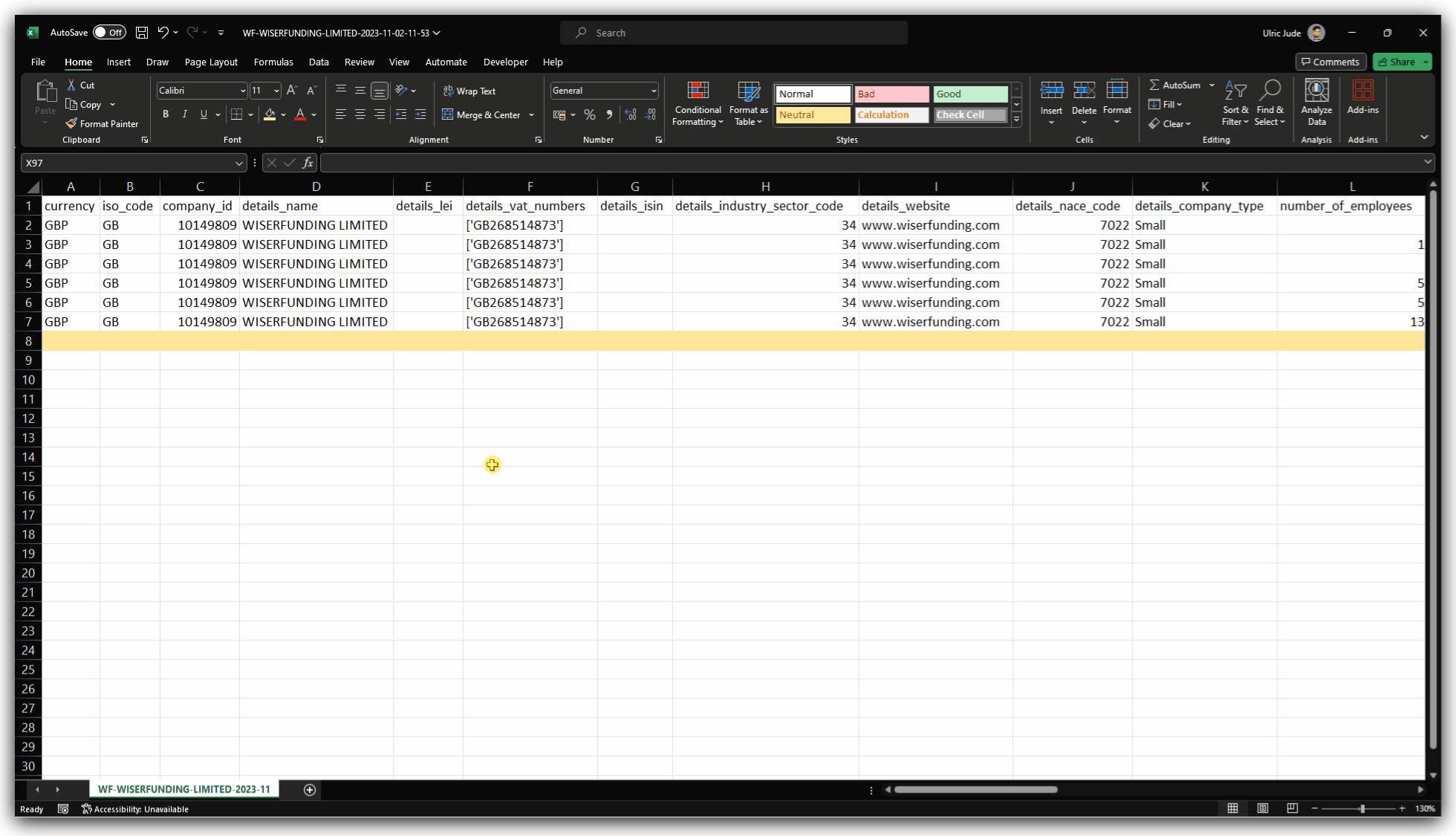Click the horizontal scrollbar thumb
The height and width of the screenshot is (836, 1456).
tap(975, 789)
